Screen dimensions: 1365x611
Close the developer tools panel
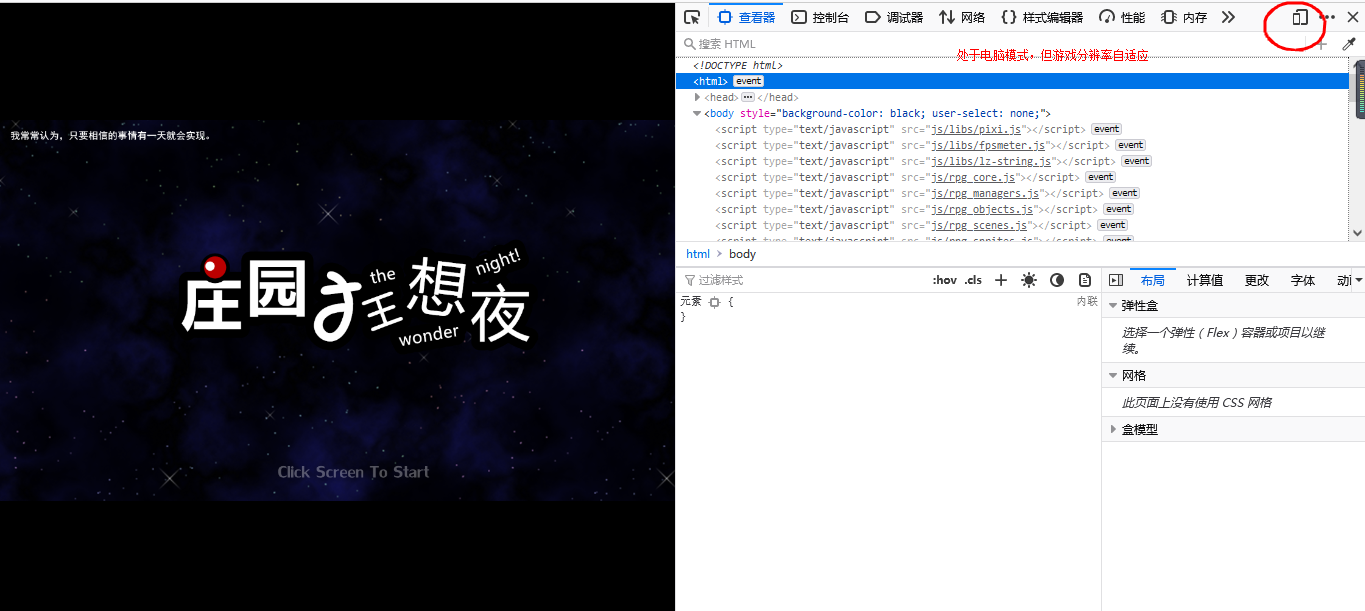1353,17
